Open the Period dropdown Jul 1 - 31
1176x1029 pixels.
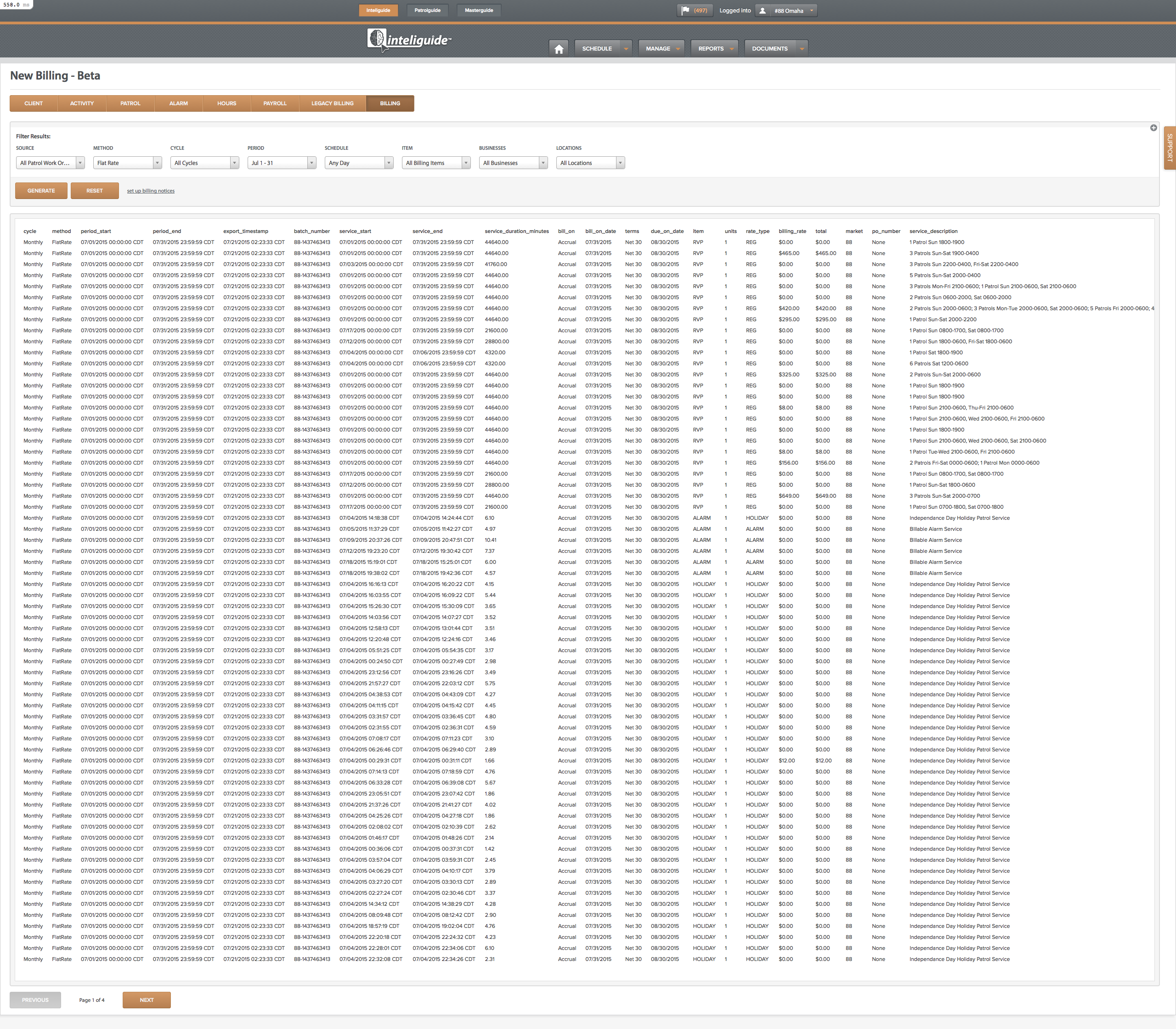(282, 163)
